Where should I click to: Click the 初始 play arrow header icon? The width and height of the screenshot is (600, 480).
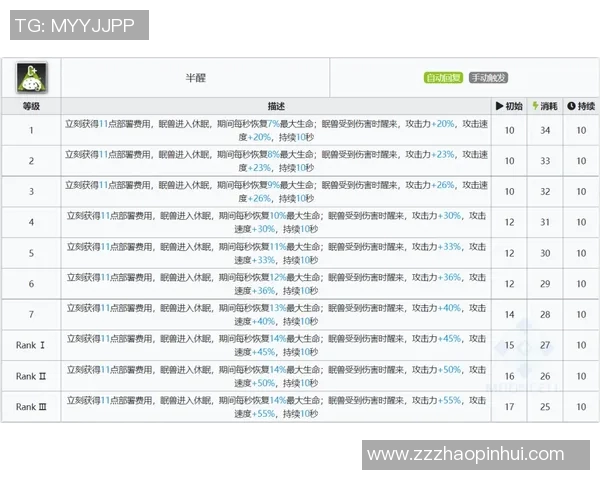(499, 106)
